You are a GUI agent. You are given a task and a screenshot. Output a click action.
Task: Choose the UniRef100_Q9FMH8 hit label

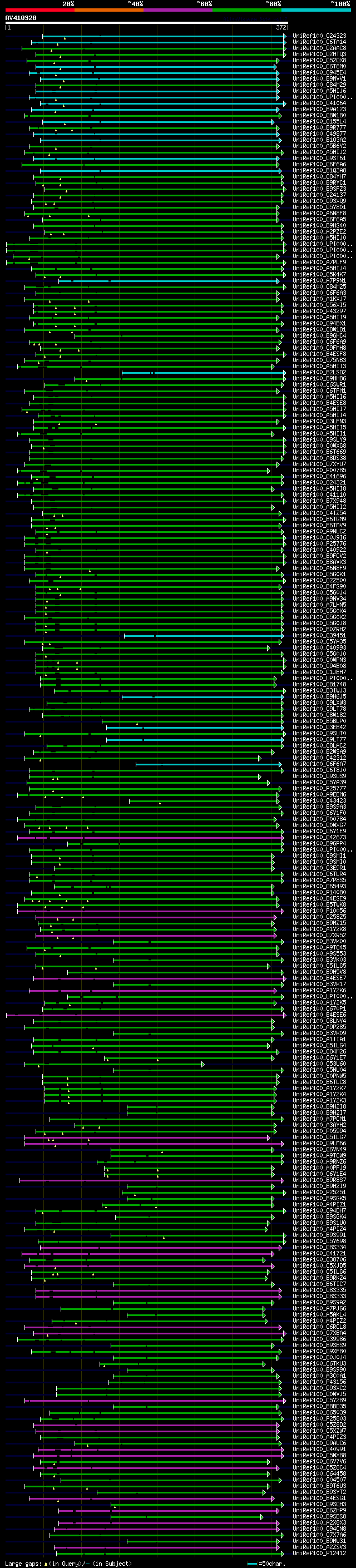point(319,348)
